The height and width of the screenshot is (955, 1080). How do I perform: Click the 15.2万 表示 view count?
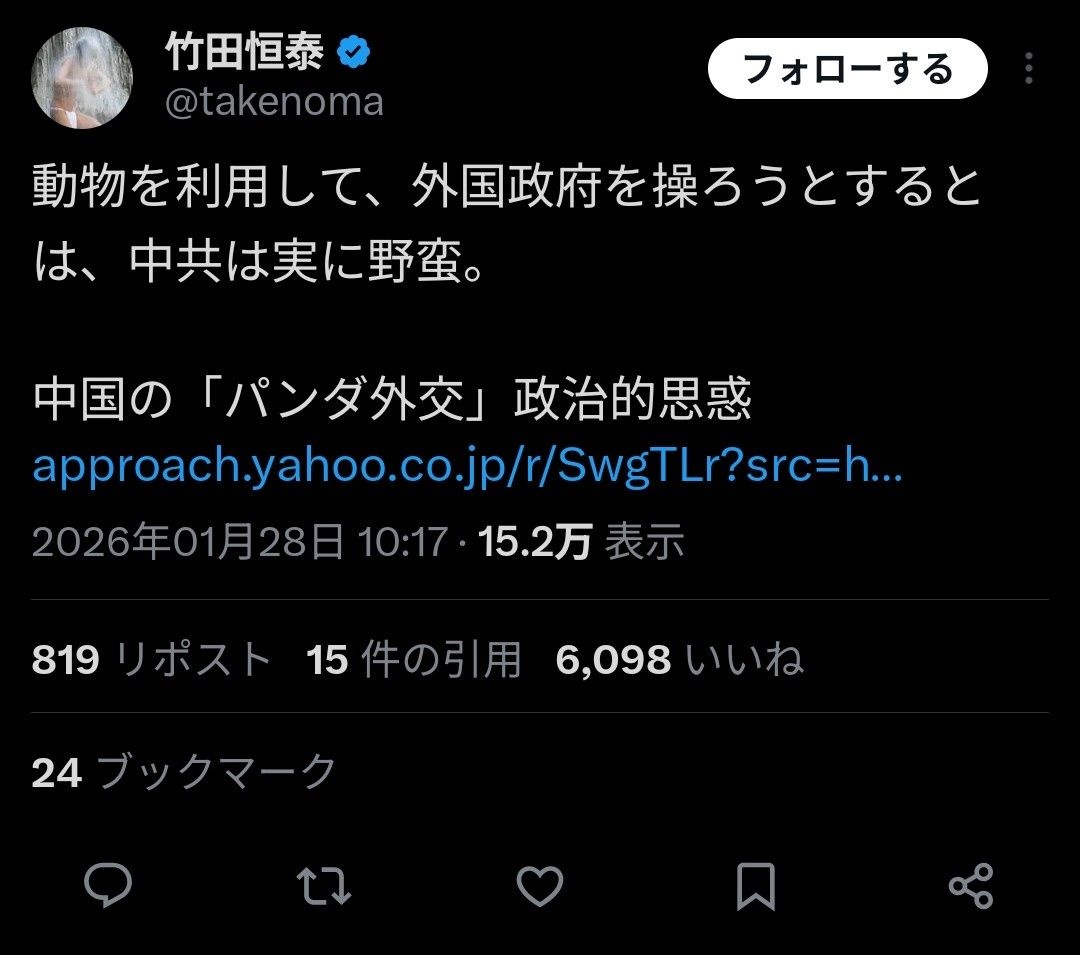pyautogui.click(x=581, y=542)
